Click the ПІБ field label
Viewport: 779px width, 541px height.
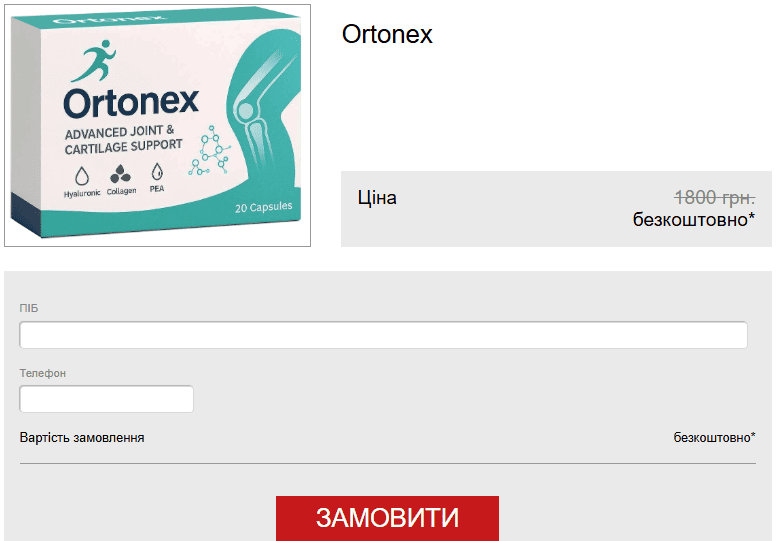click(x=29, y=308)
